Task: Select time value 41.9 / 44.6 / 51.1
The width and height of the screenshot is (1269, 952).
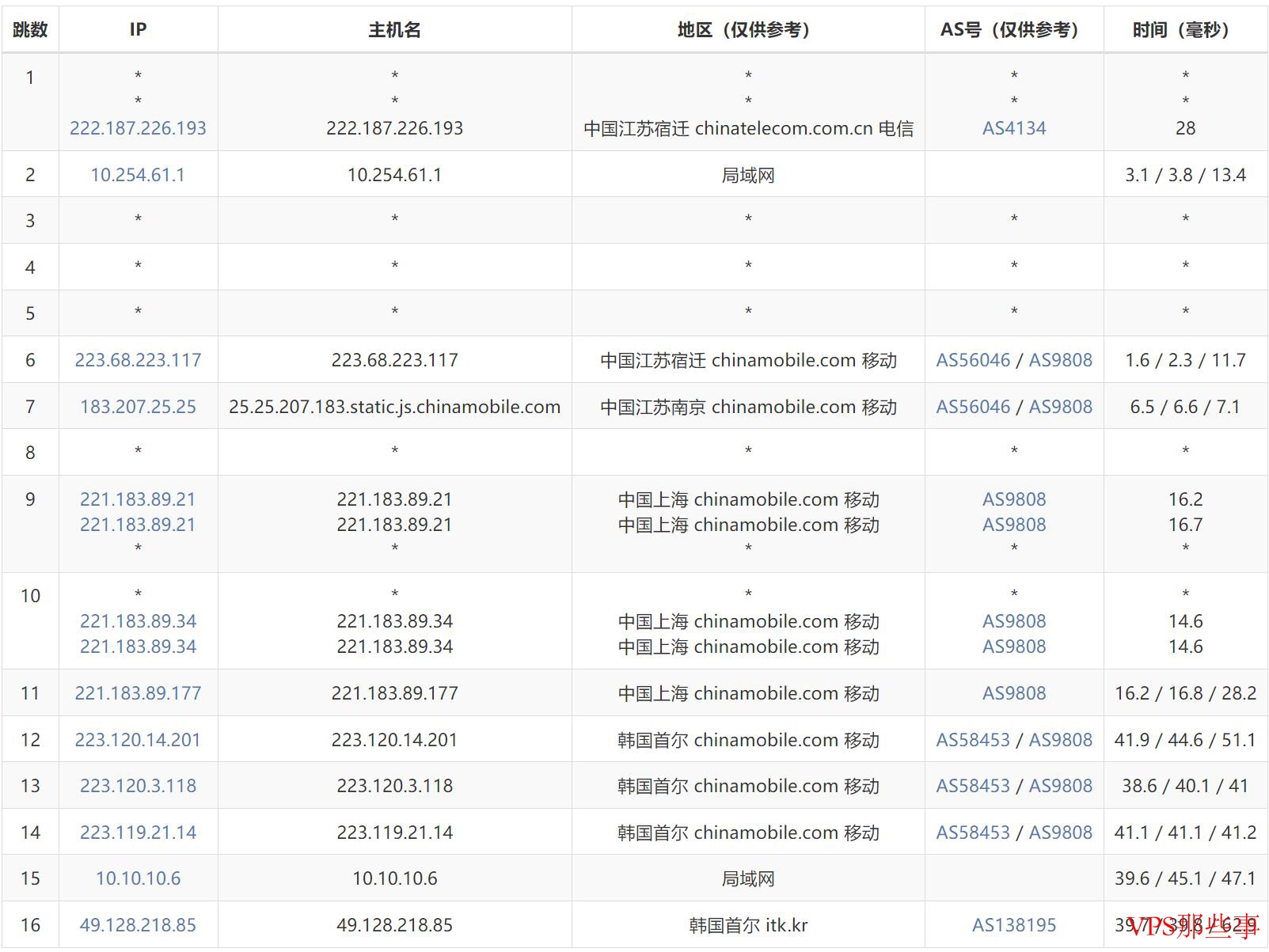Action: coord(1185,740)
